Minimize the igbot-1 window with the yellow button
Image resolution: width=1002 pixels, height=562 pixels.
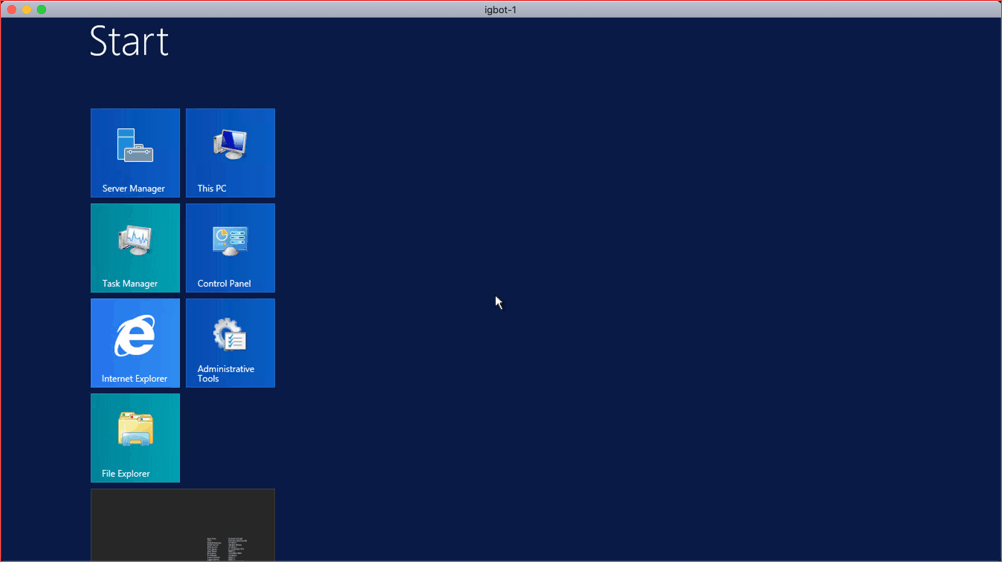click(26, 10)
